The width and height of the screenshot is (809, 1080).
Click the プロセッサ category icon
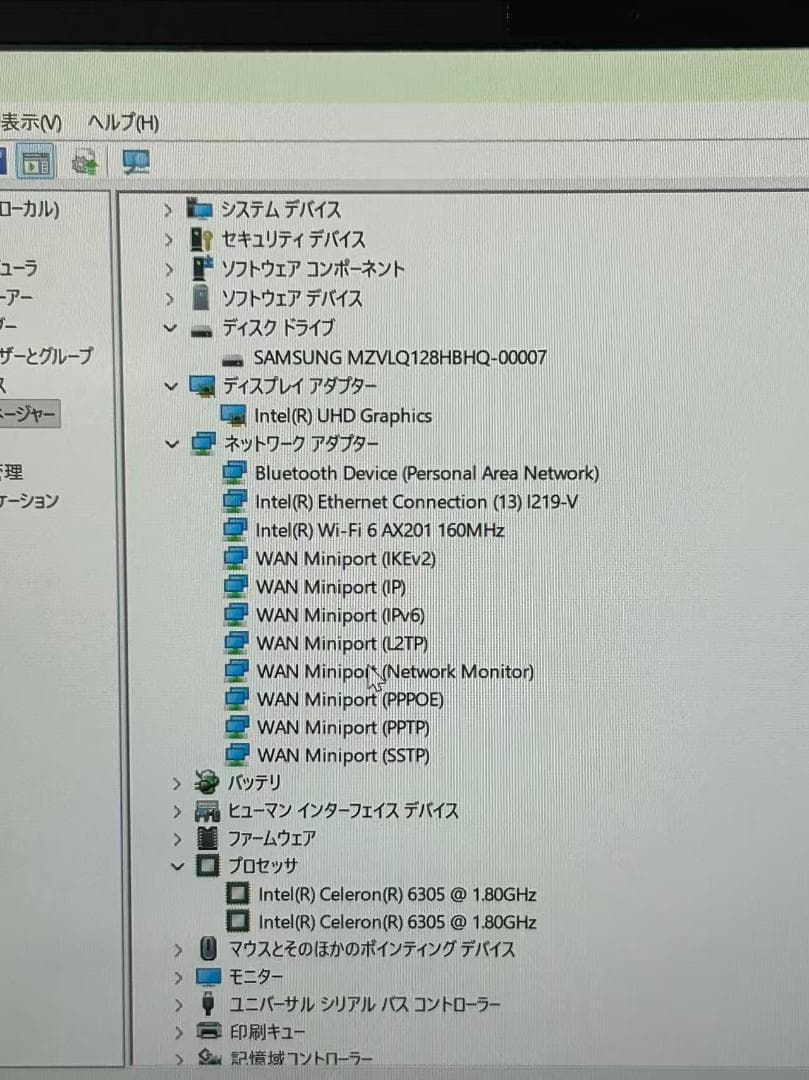pyautogui.click(x=208, y=866)
